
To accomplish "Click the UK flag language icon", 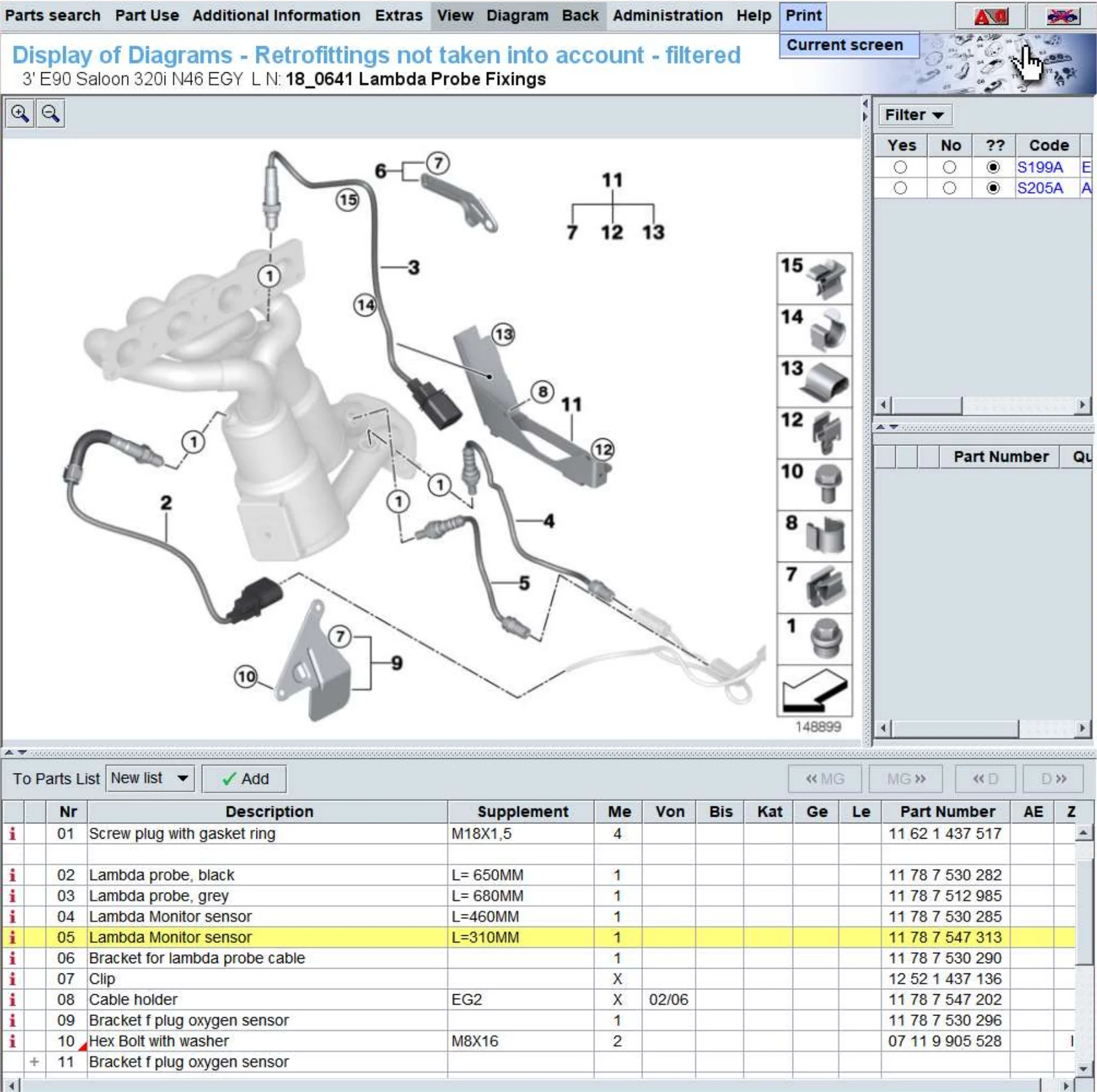I will pyautogui.click(x=1061, y=16).
